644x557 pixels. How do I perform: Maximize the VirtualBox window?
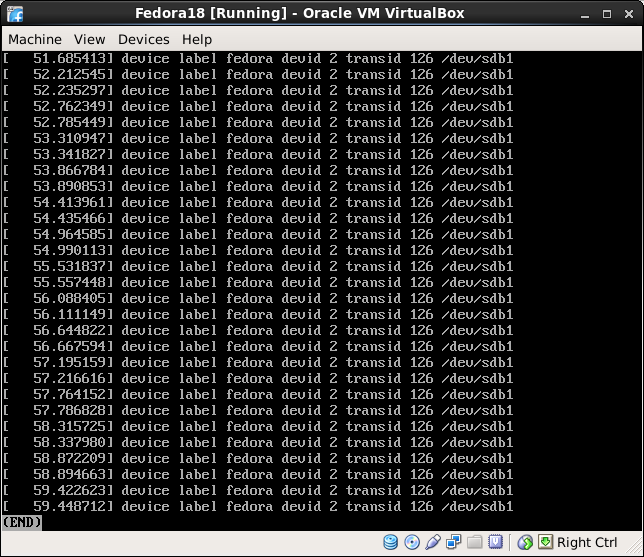pyautogui.click(x=606, y=13)
